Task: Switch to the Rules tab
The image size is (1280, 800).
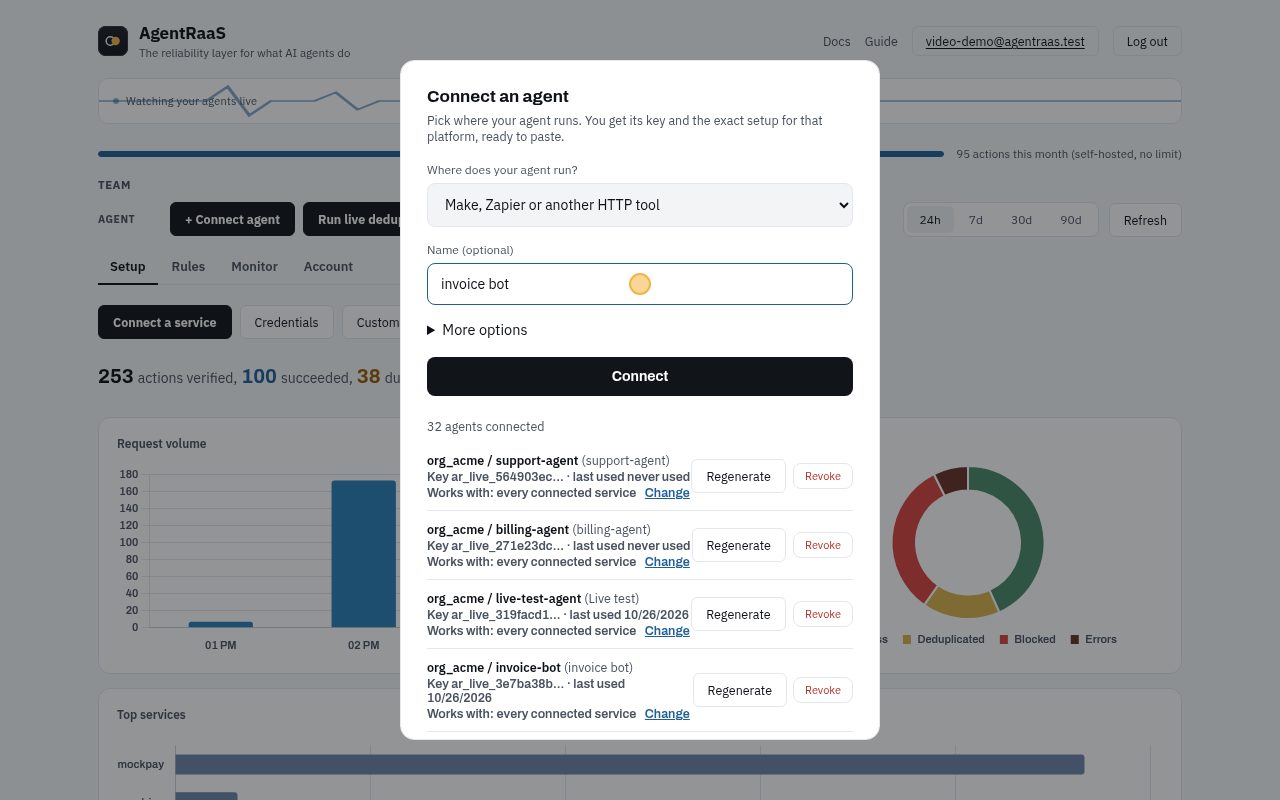Action: pos(188,267)
